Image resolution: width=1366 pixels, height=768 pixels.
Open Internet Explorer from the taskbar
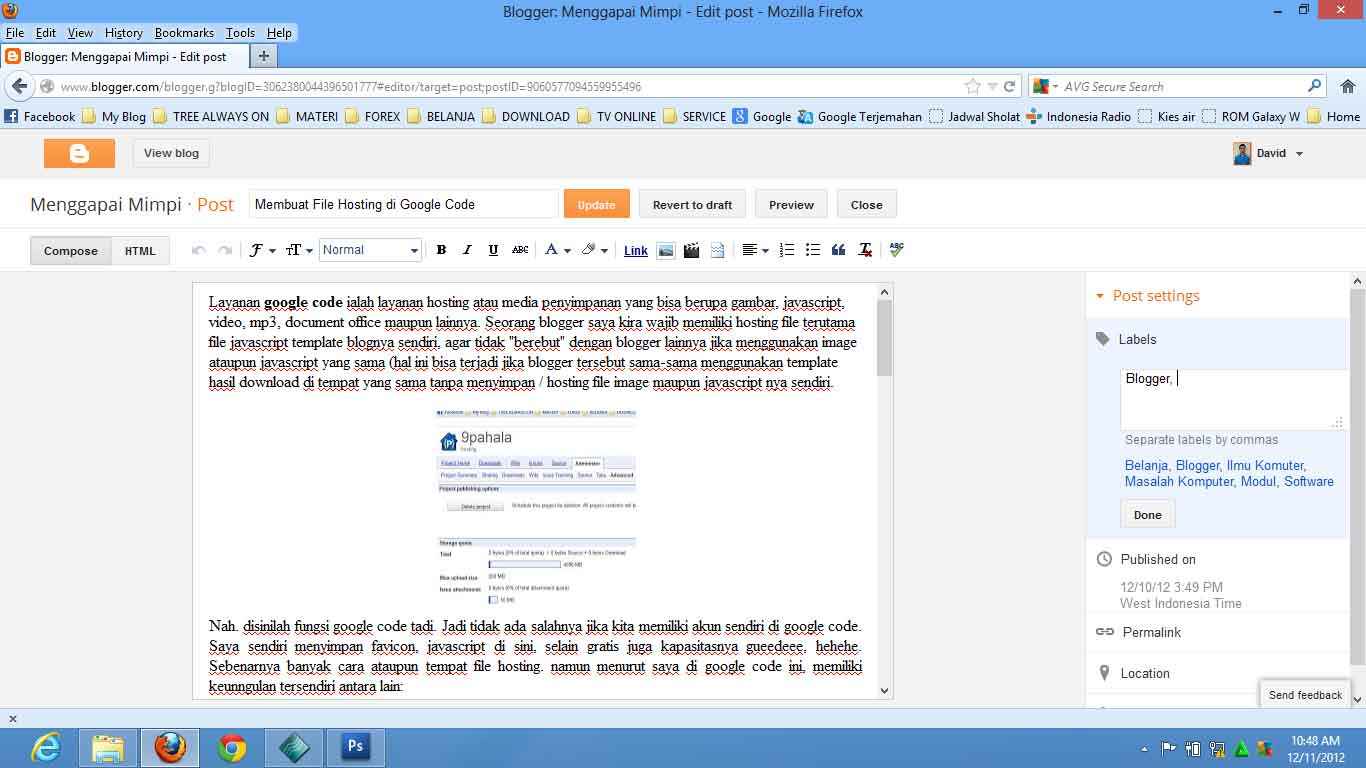tap(46, 747)
